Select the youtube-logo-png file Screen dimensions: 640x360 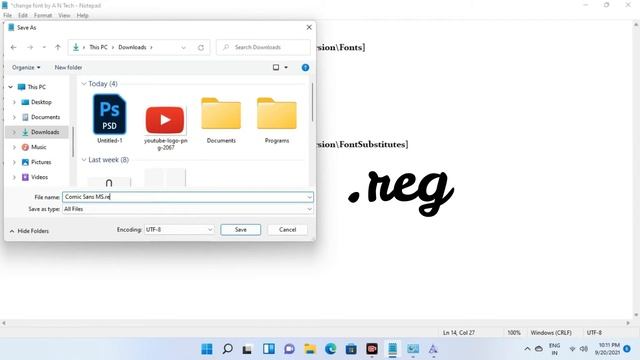(x=165, y=127)
